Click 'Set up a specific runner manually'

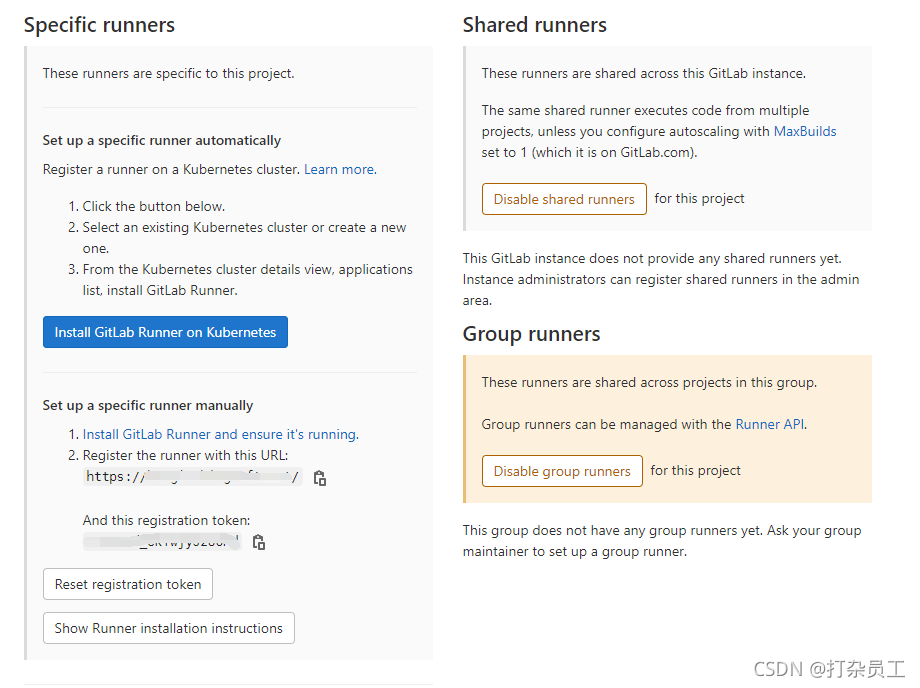click(148, 405)
